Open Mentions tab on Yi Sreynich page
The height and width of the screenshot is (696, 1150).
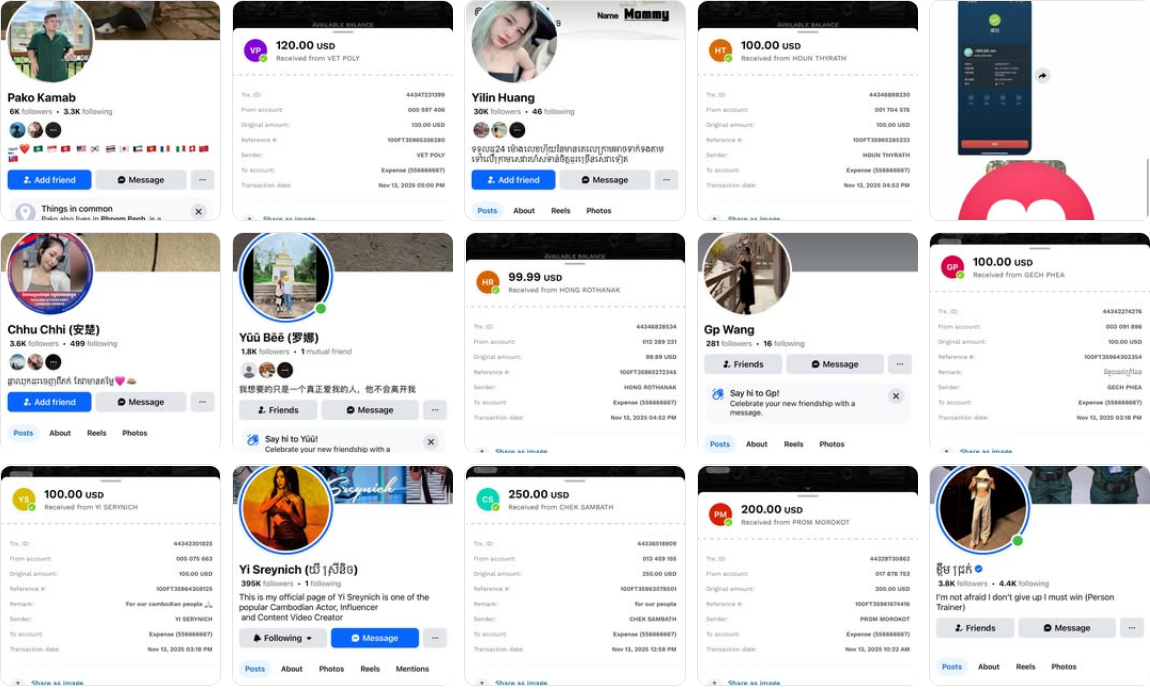pos(412,669)
